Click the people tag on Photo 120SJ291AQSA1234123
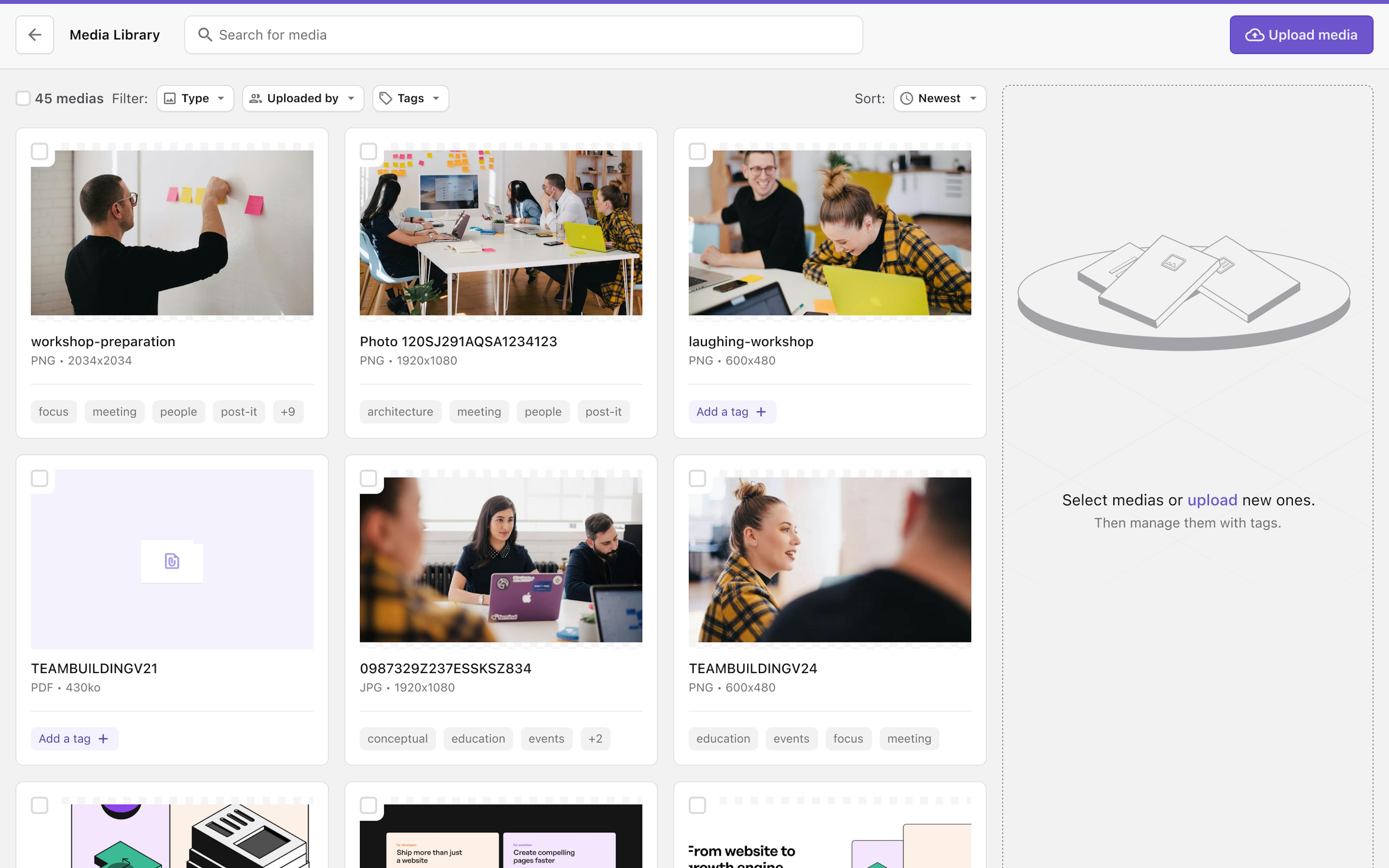This screenshot has width=1389, height=868. [x=543, y=412]
